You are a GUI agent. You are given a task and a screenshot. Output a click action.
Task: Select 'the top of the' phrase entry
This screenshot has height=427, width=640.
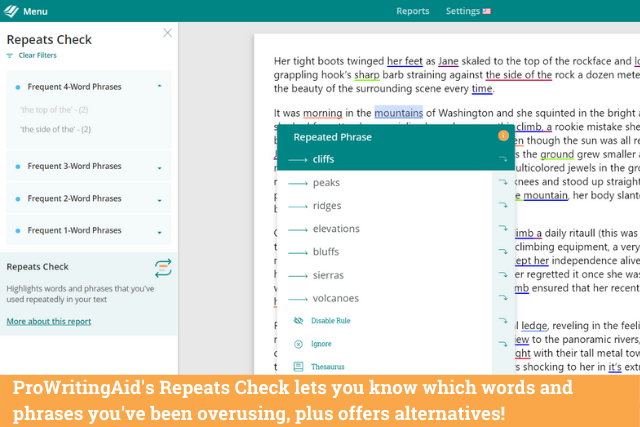(54, 110)
